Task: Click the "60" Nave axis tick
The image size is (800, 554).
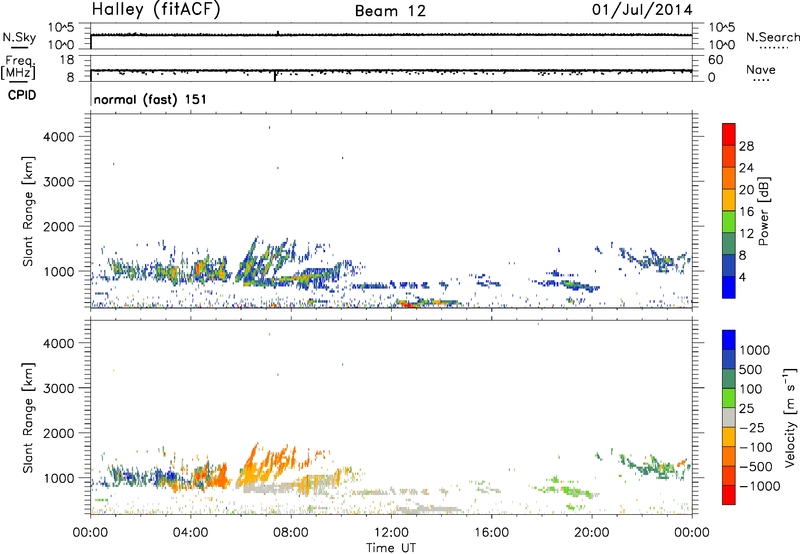Action: (715, 60)
